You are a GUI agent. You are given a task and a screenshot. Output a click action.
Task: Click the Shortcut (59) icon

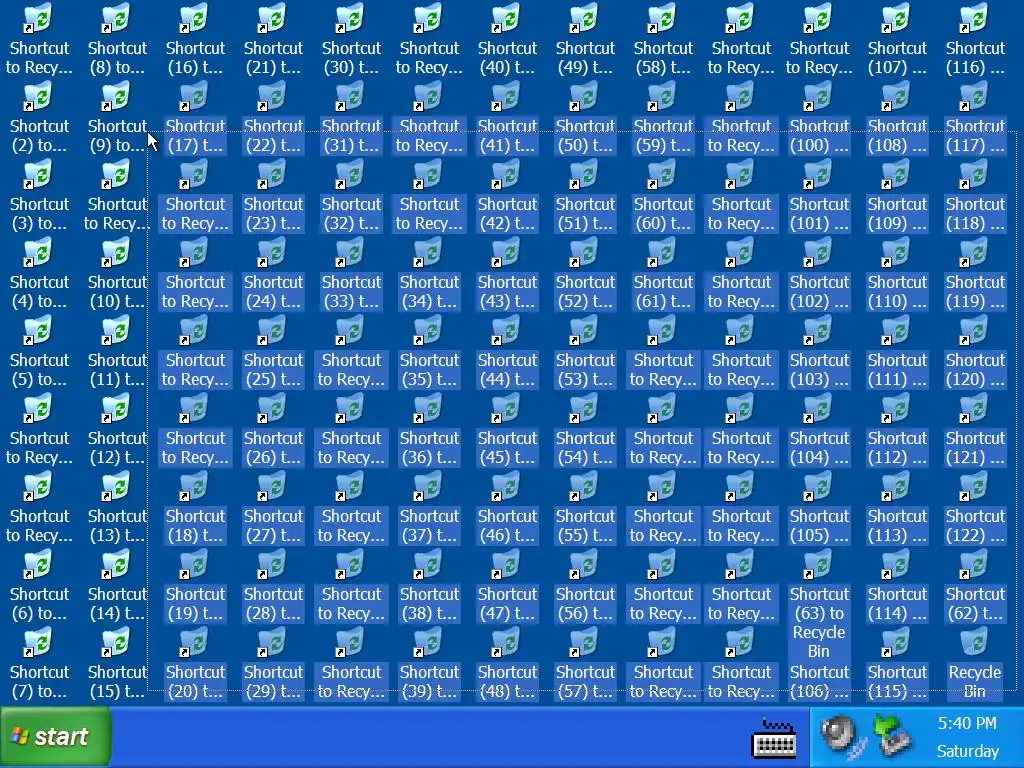tap(664, 96)
